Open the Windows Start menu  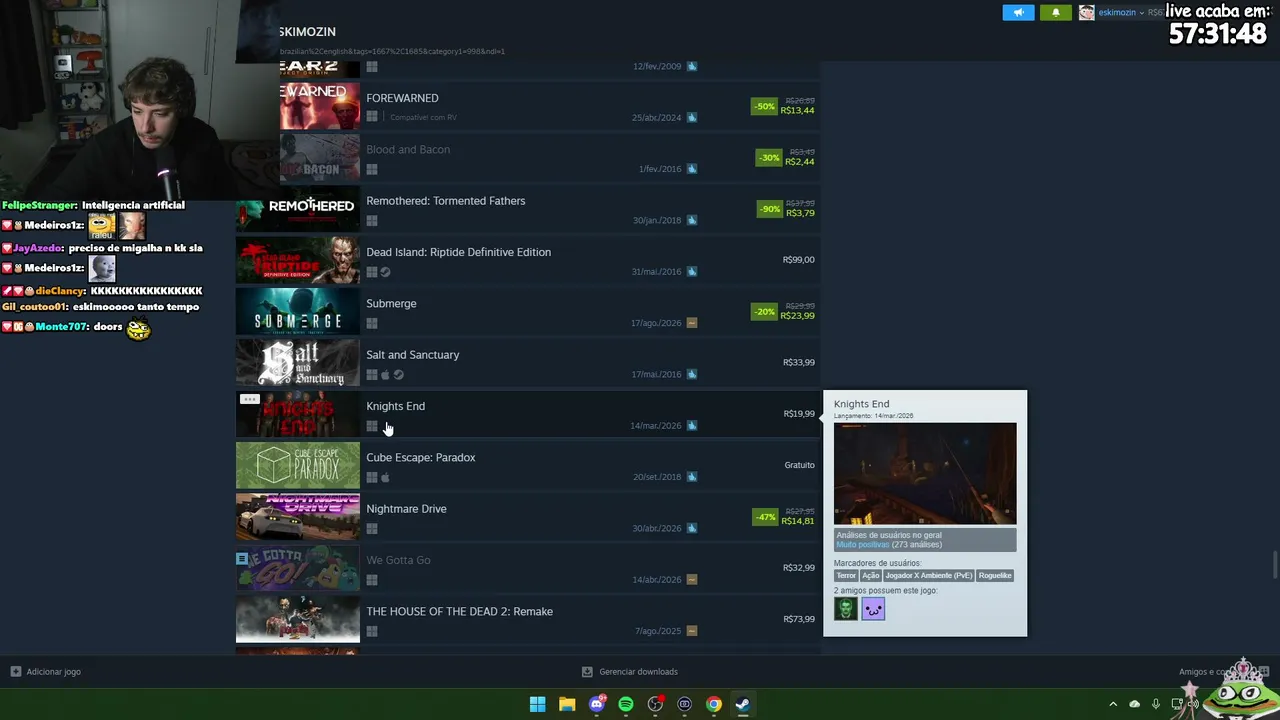click(x=537, y=704)
